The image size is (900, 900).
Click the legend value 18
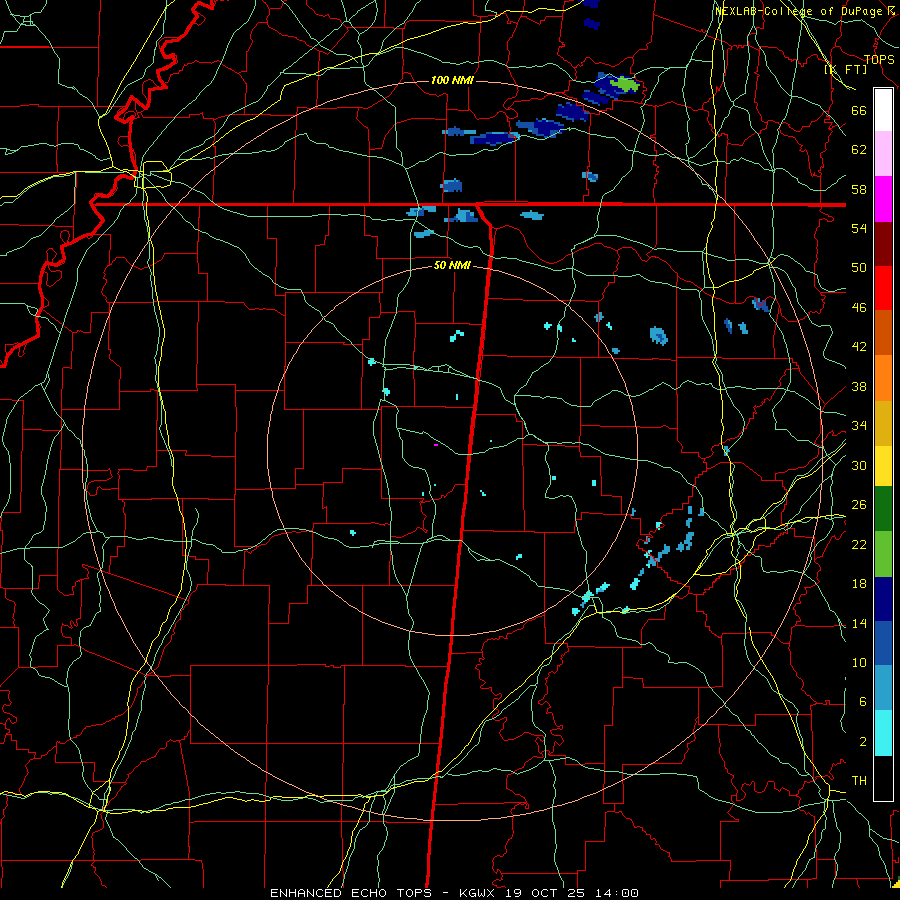coord(859,584)
